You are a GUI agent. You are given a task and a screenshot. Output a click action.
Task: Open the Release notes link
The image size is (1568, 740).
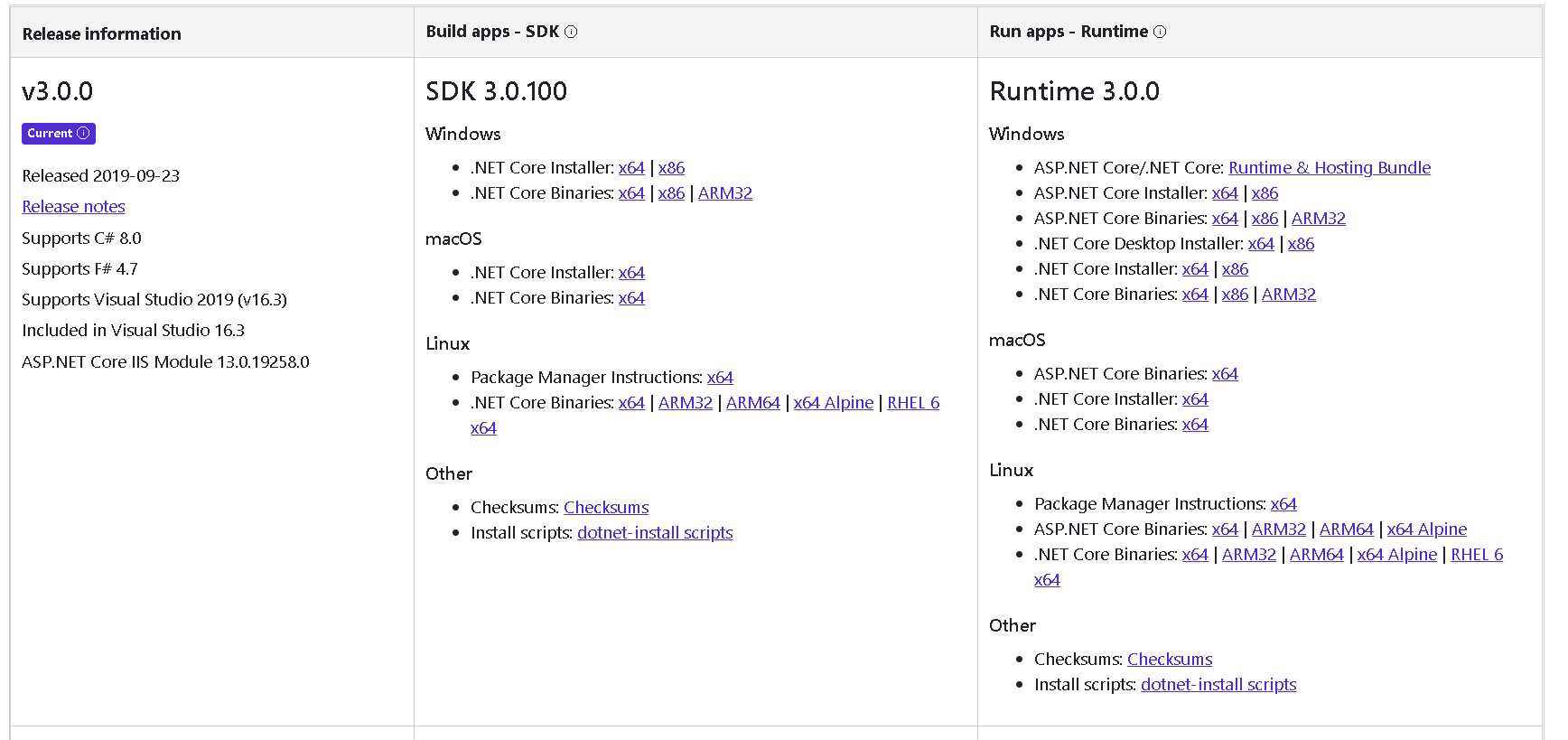point(73,206)
